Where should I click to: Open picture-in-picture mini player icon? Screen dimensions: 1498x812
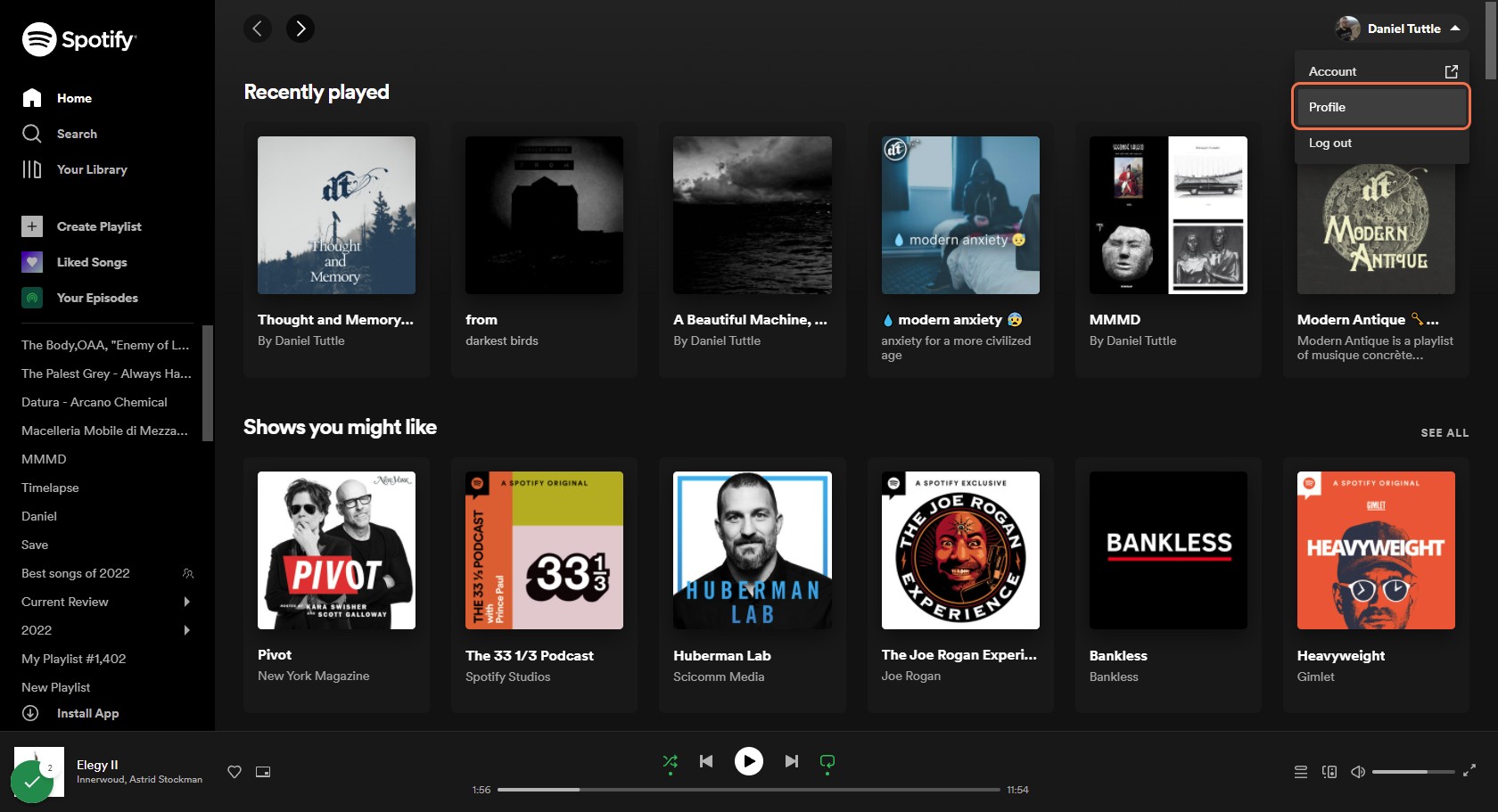[x=263, y=772]
